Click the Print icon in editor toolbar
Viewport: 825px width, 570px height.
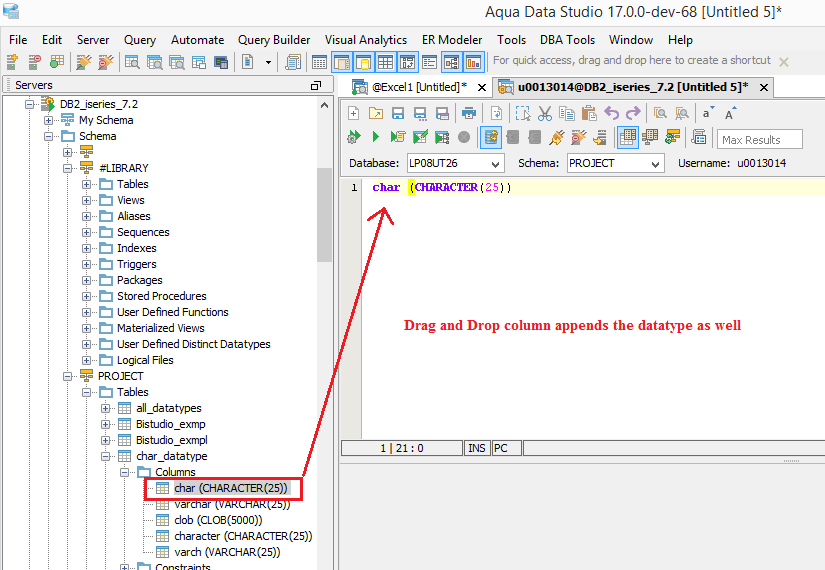pyautogui.click(x=468, y=113)
